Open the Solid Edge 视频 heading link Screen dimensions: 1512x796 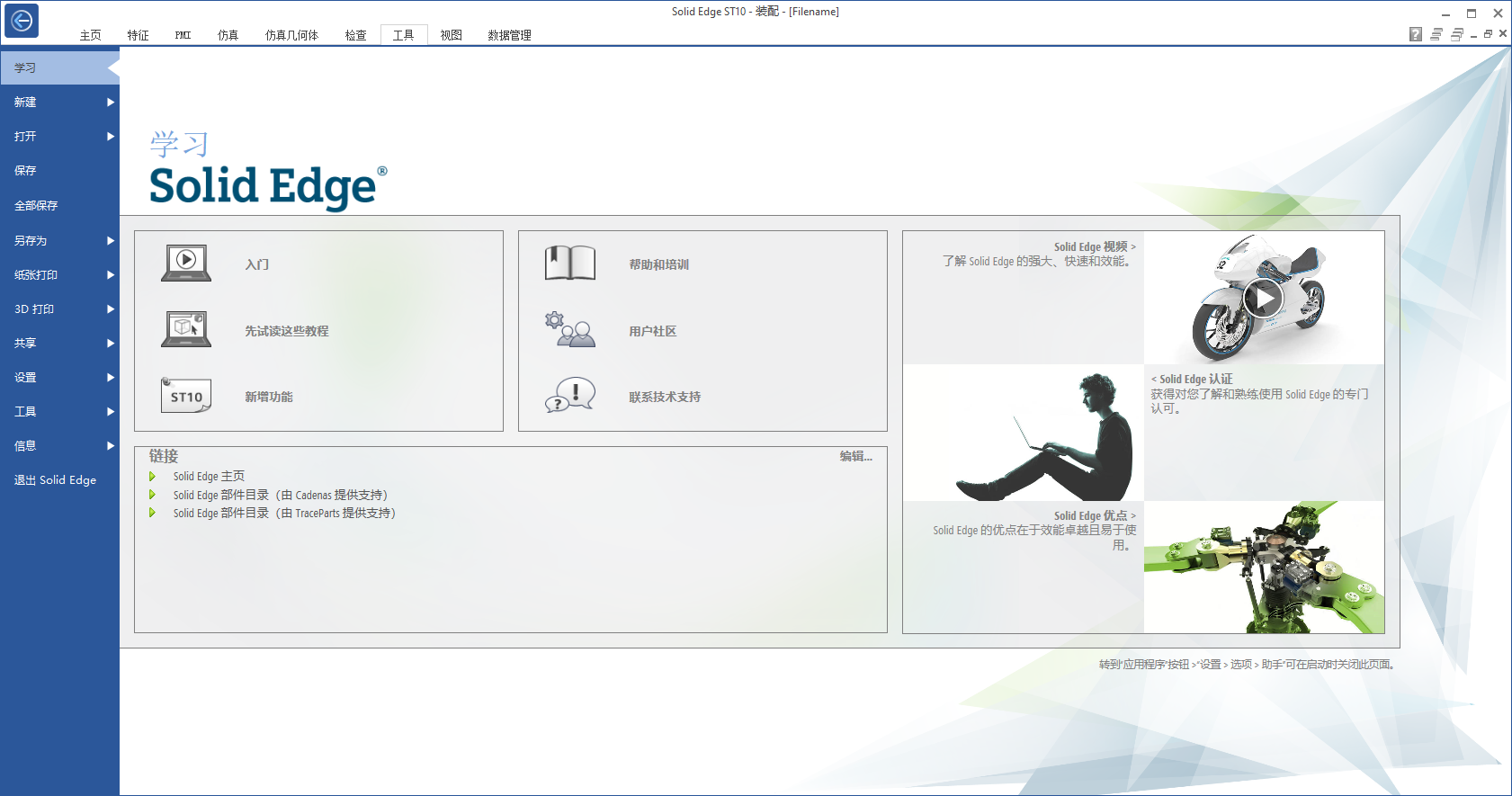point(1095,246)
